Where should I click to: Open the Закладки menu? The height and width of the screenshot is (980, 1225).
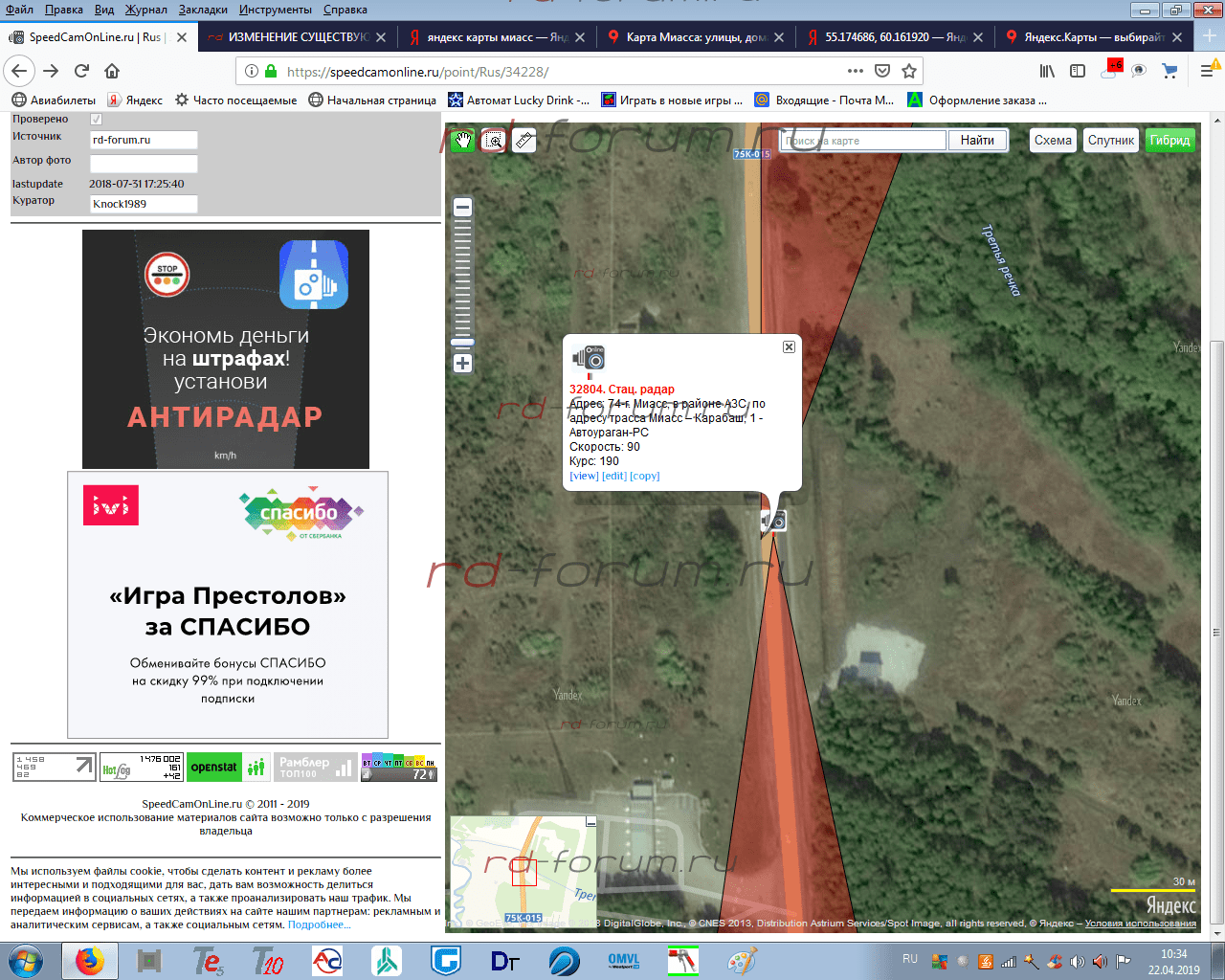203,10
